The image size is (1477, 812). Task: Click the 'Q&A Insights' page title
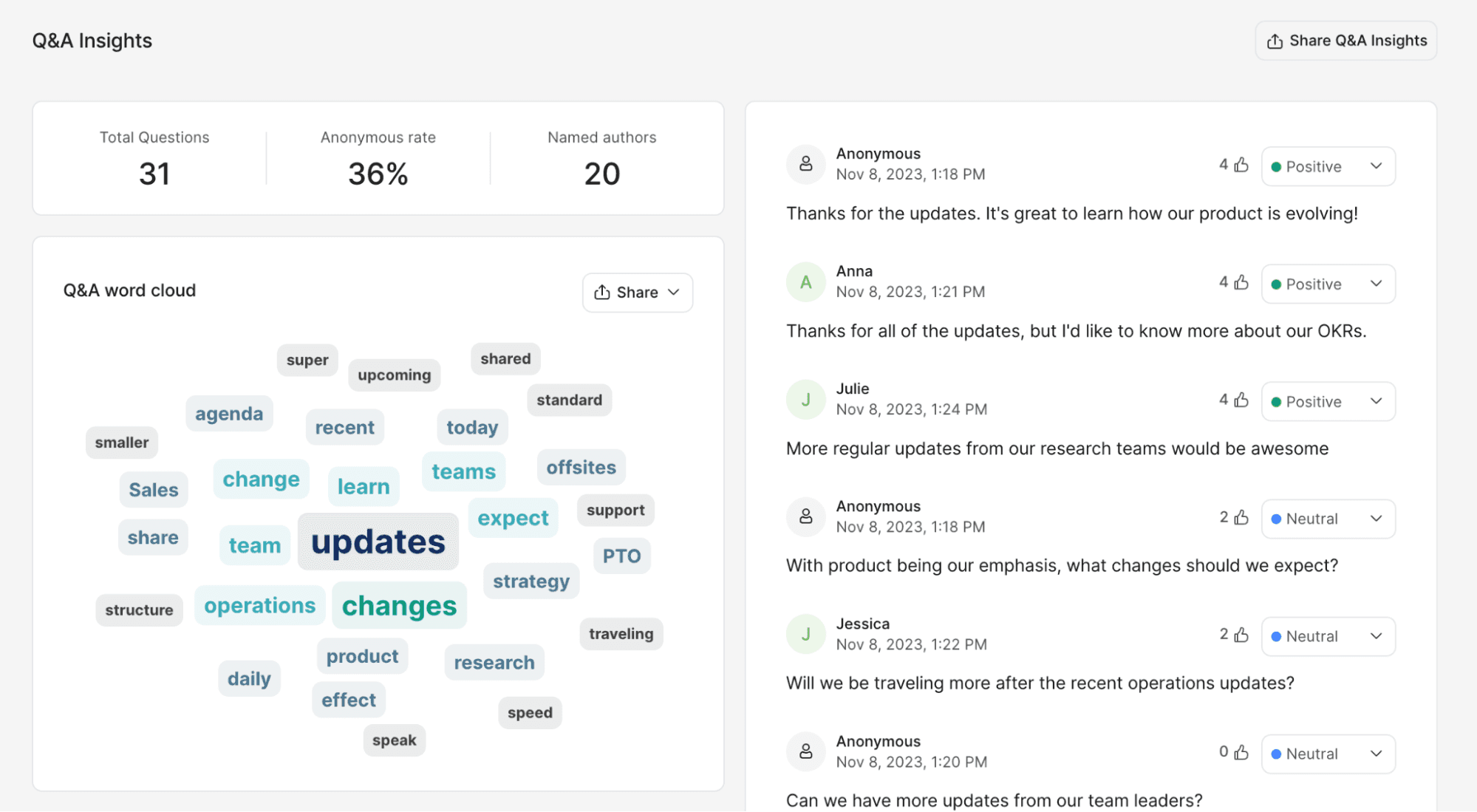[92, 41]
